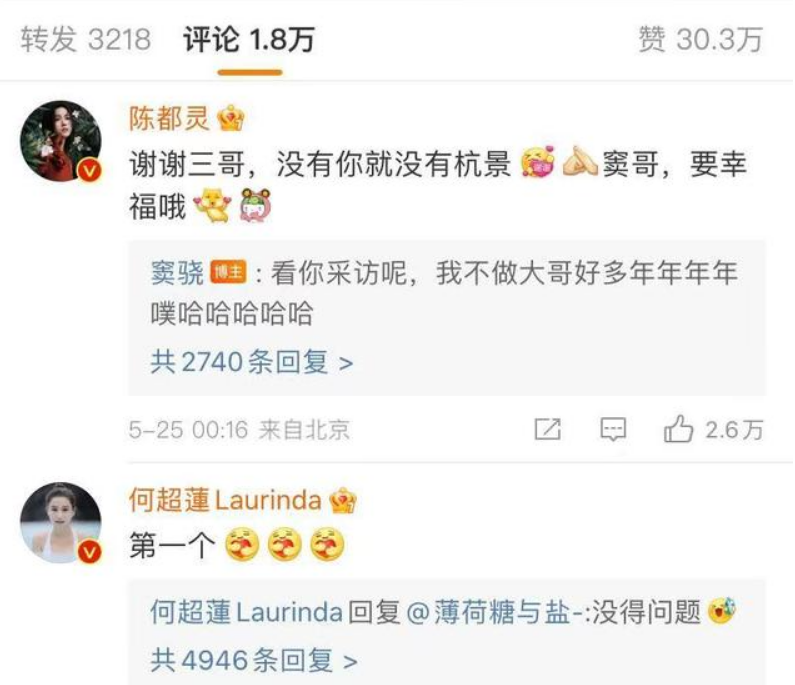
Task: Select the 评论 1.8万 tab
Action: coord(249,39)
